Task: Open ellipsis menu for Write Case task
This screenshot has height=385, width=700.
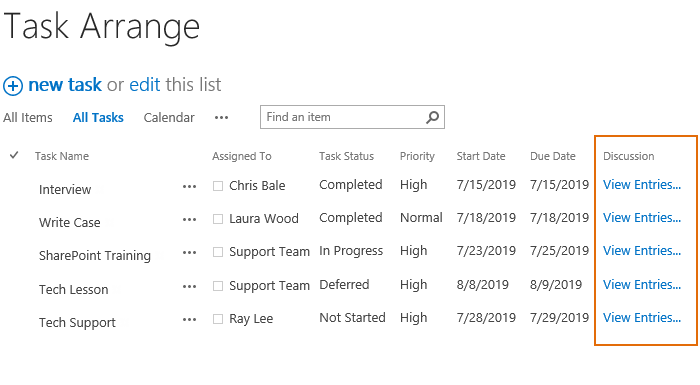Action: (x=189, y=220)
